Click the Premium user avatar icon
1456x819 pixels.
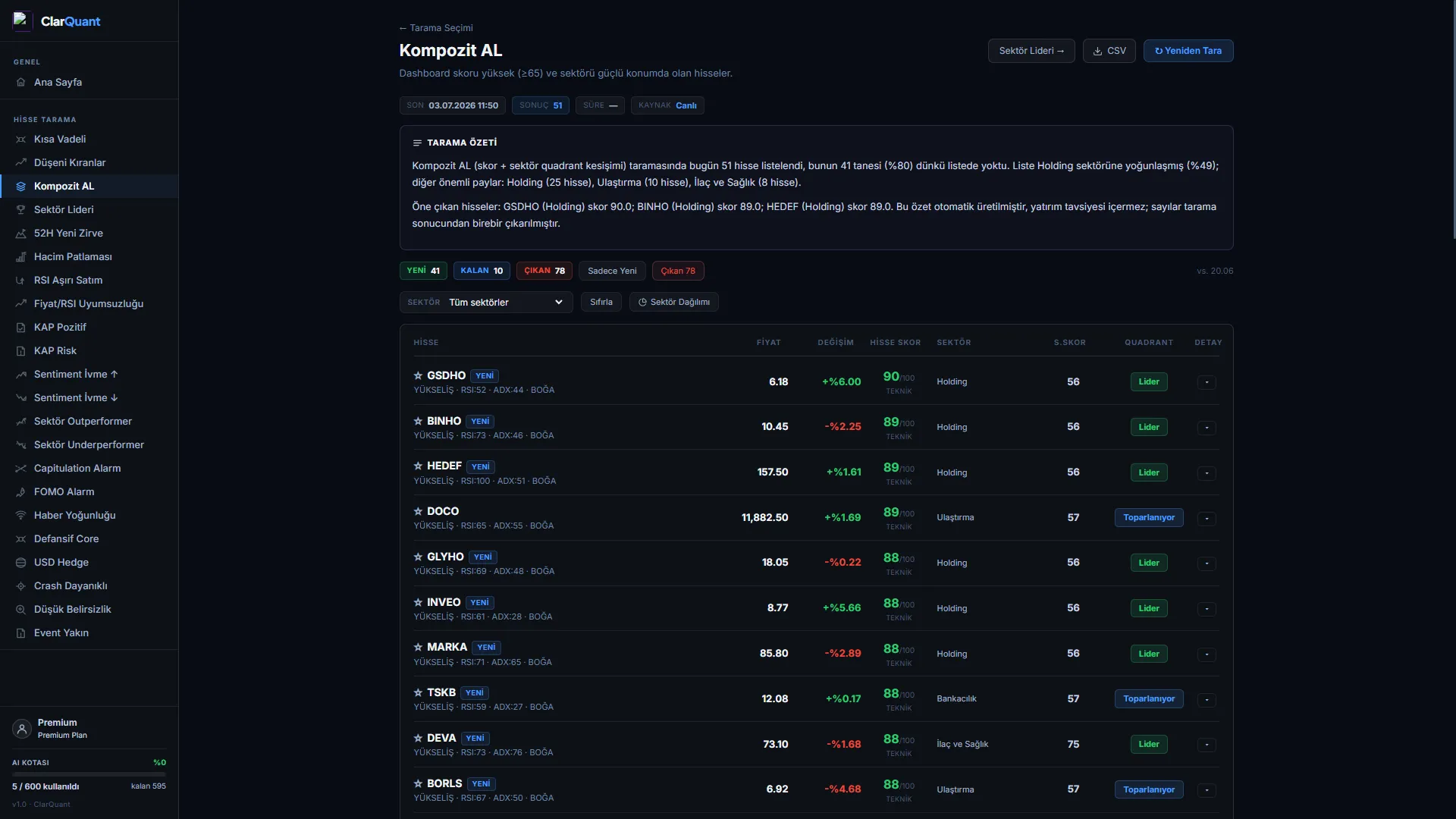tap(22, 729)
